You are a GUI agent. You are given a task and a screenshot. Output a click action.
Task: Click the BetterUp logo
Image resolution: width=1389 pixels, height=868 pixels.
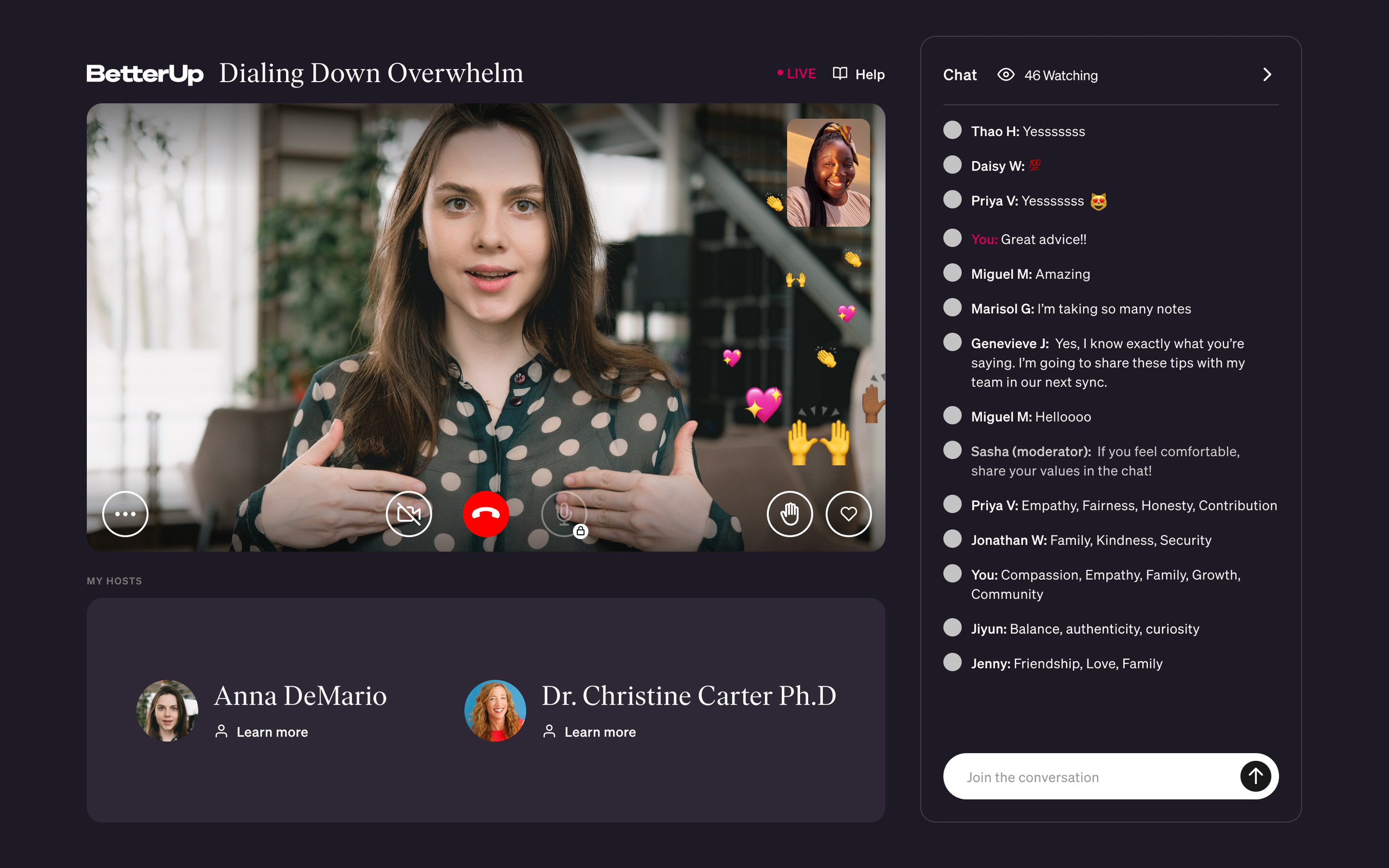tap(144, 74)
